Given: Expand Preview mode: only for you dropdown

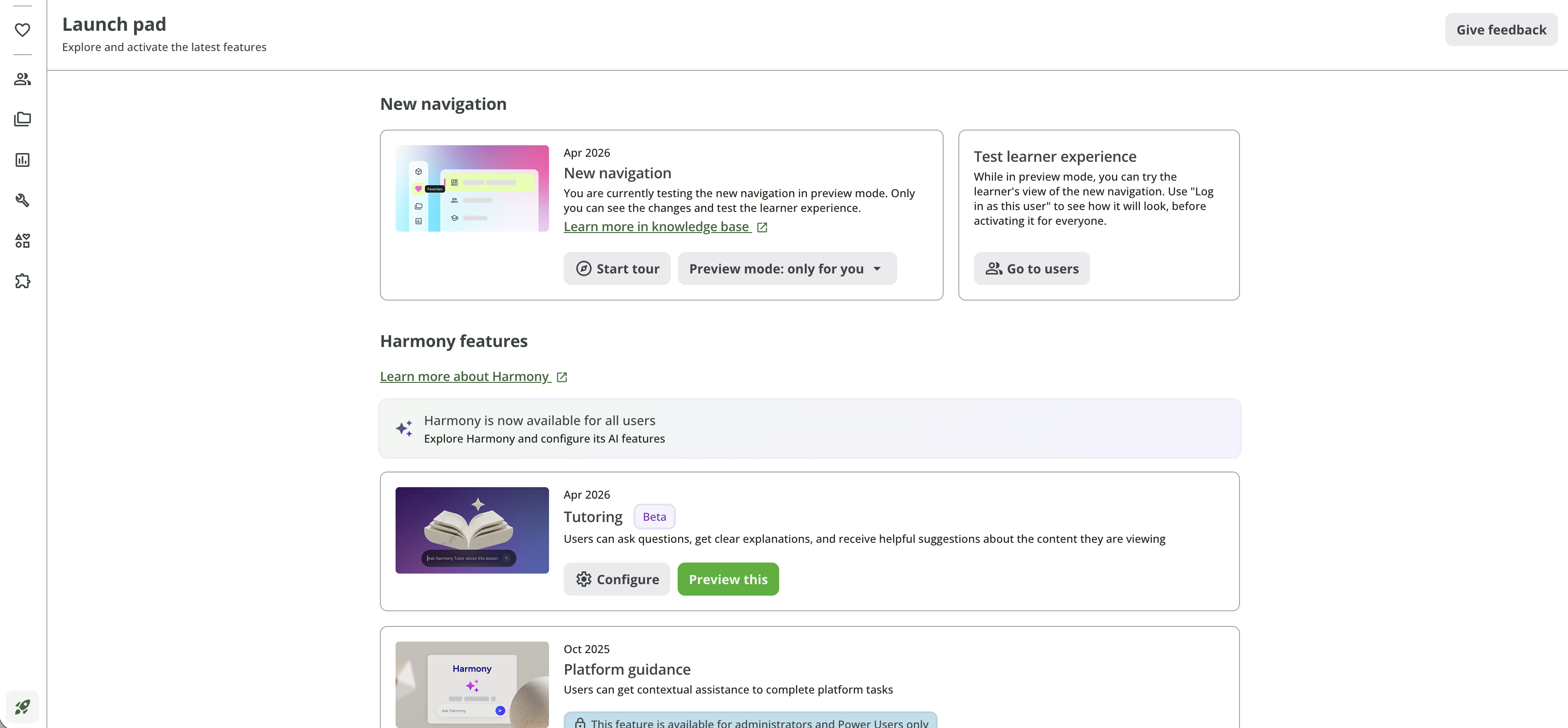Looking at the screenshot, I should pyautogui.click(x=787, y=268).
